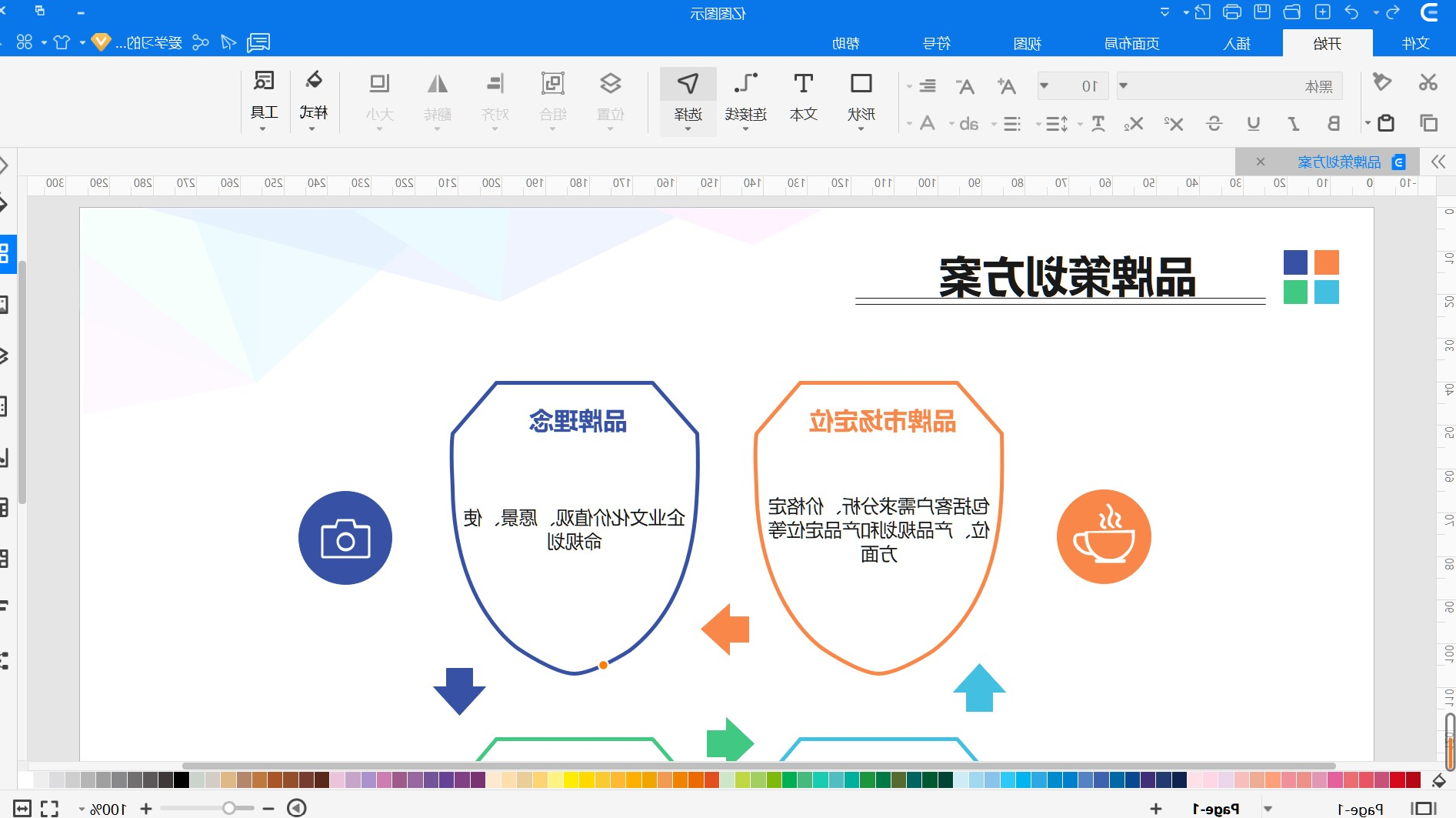Click the zoom slider handle
Image resolution: width=1456 pixels, height=818 pixels.
point(228,808)
